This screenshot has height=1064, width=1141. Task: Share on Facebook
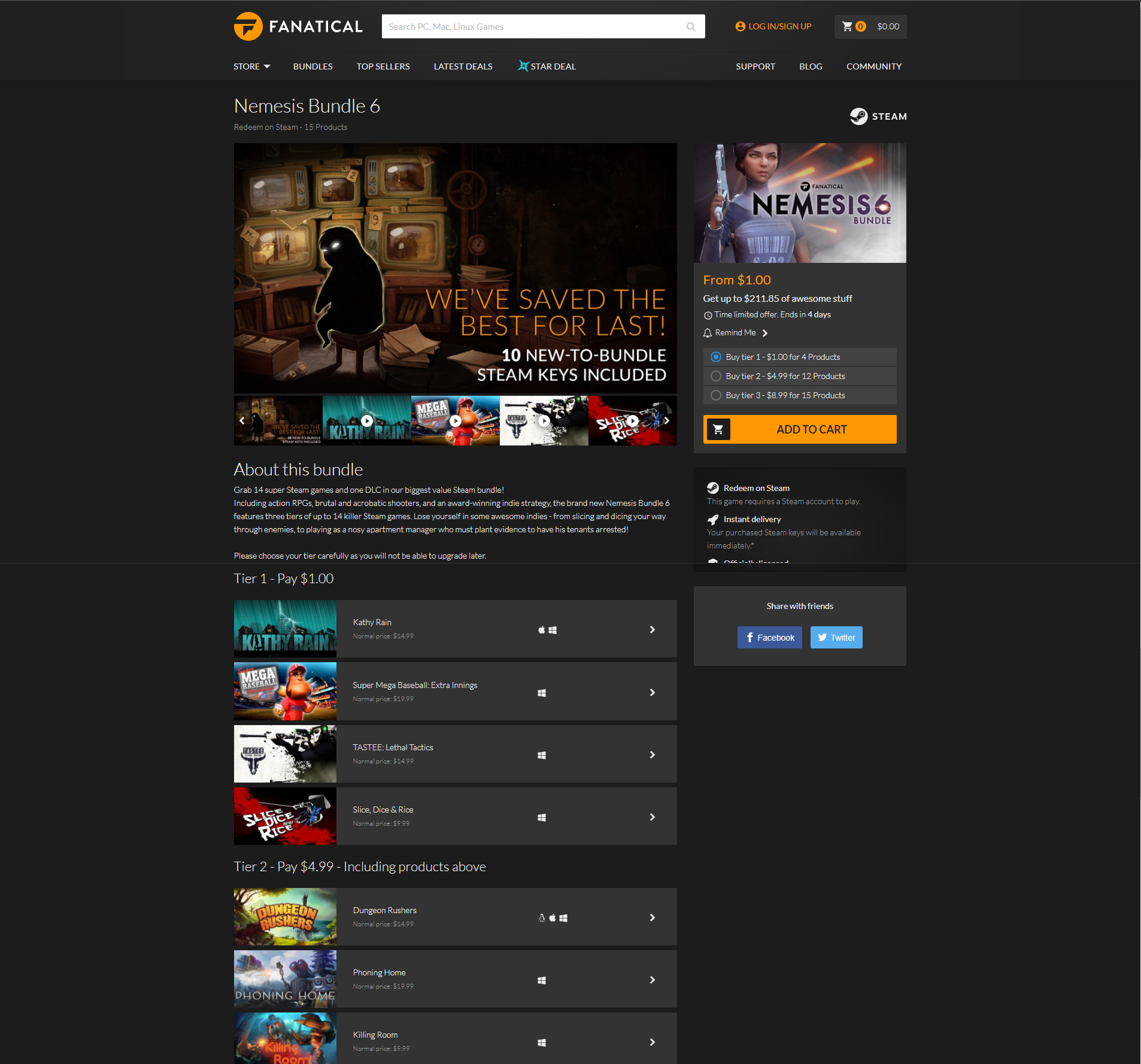click(x=770, y=638)
